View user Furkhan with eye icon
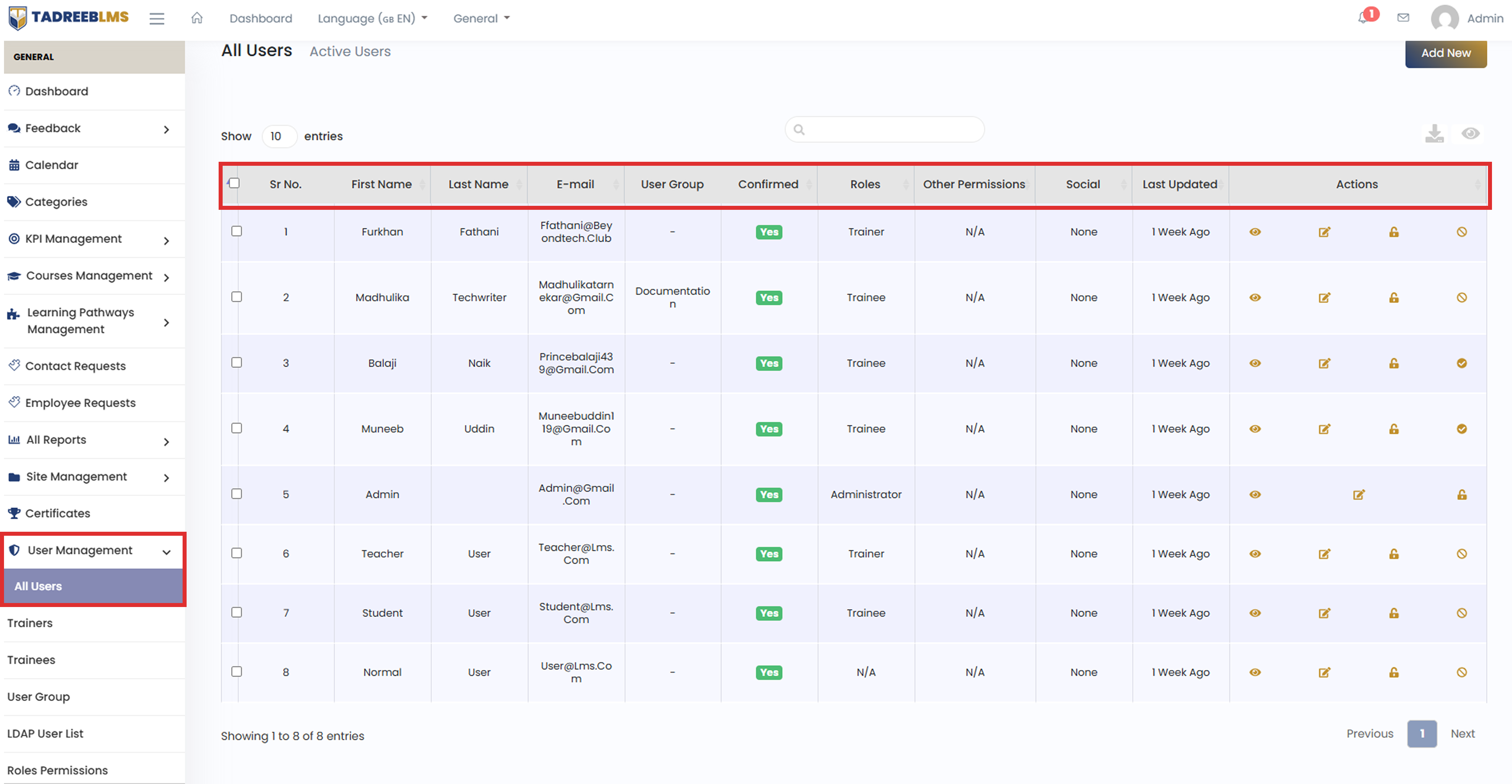This screenshot has width=1512, height=784. (x=1255, y=232)
